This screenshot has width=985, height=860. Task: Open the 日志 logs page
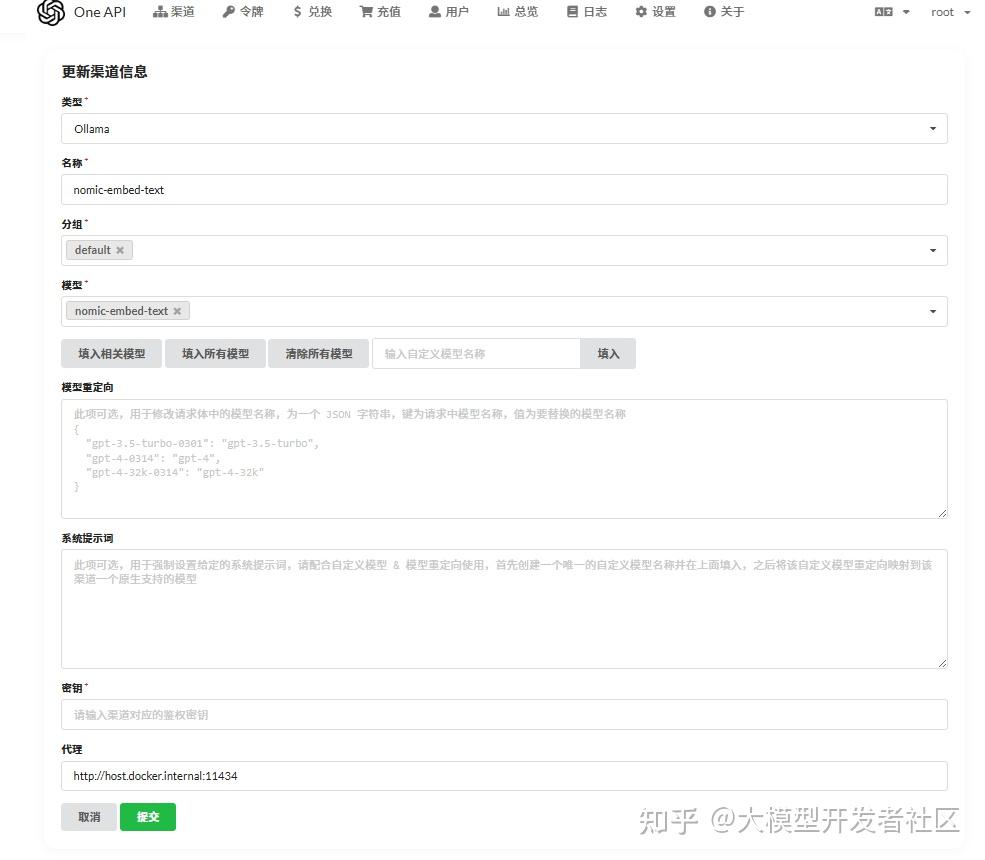pyautogui.click(x=587, y=12)
